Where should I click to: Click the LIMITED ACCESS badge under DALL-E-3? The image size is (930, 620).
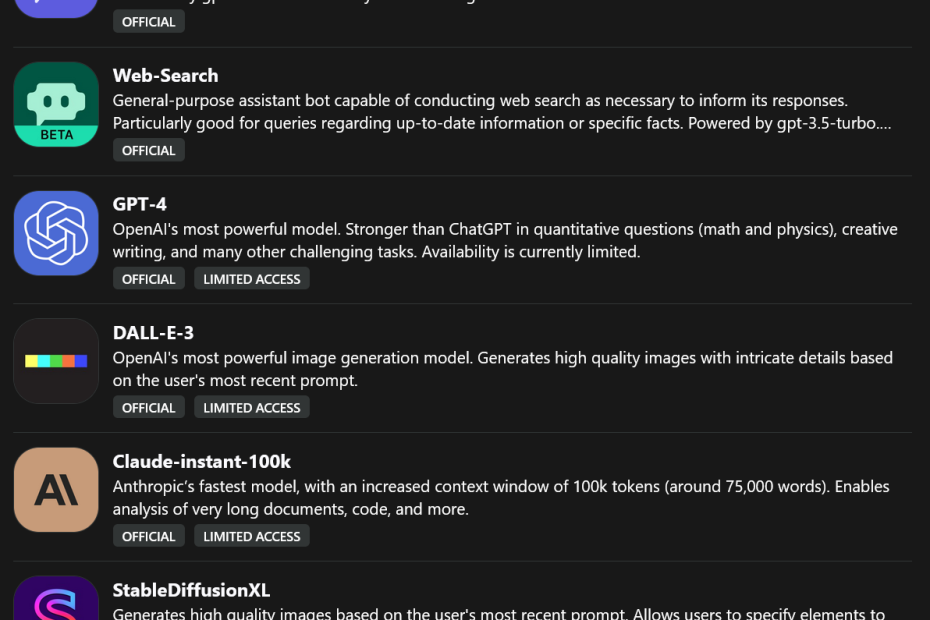[x=251, y=407]
